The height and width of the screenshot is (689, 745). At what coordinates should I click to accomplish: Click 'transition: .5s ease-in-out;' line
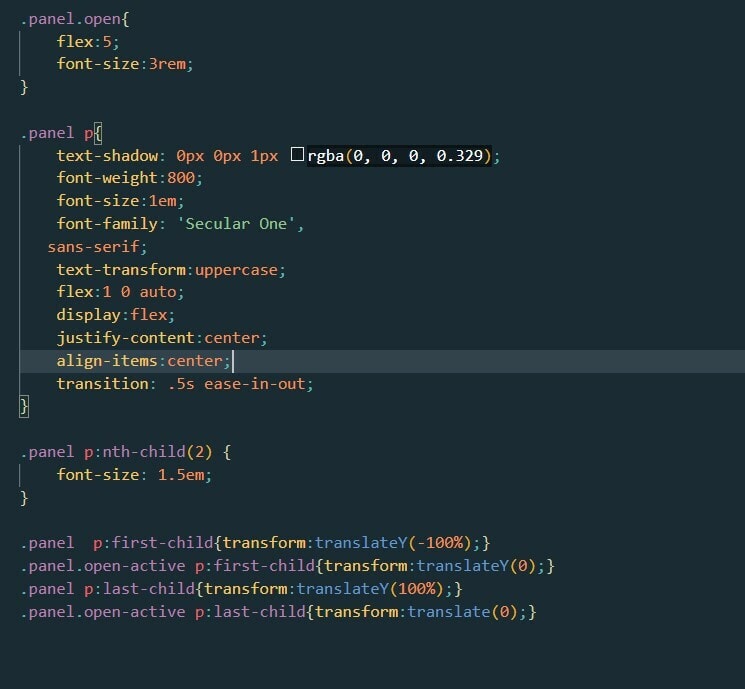pos(185,384)
